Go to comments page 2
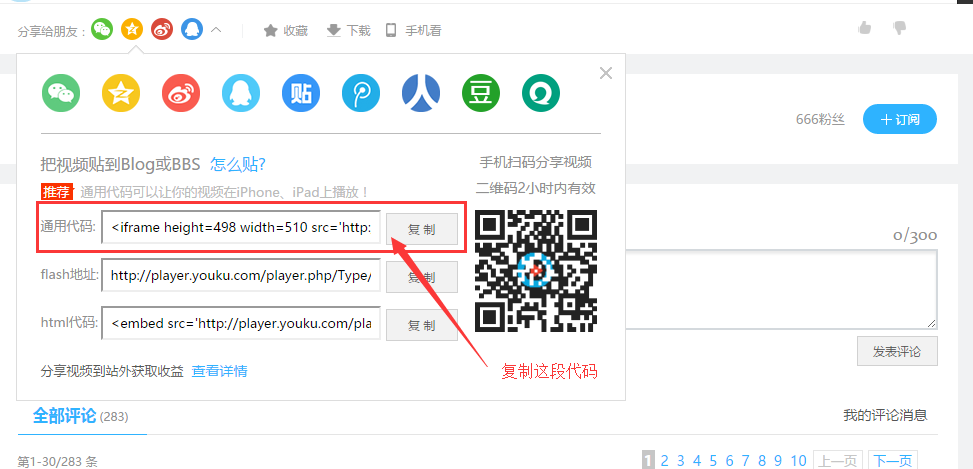This screenshot has height=469, width=973. pos(665,460)
